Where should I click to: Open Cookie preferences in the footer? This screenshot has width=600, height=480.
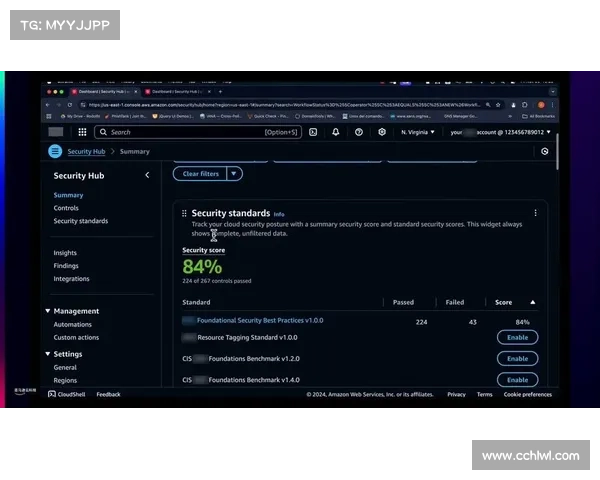coord(528,394)
